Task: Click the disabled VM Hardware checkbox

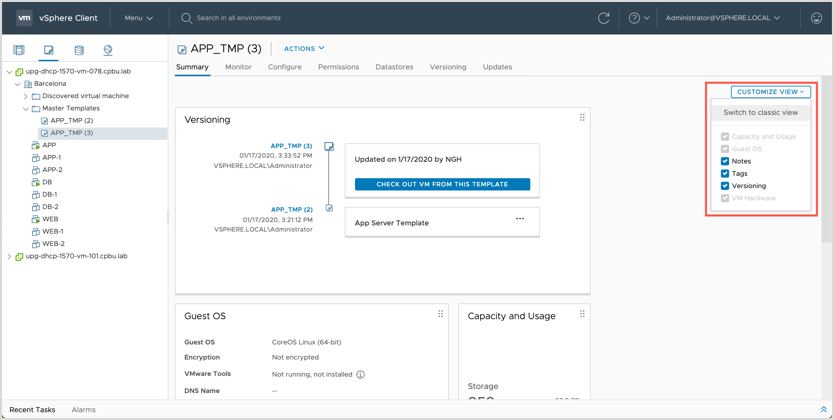Action: (724, 198)
